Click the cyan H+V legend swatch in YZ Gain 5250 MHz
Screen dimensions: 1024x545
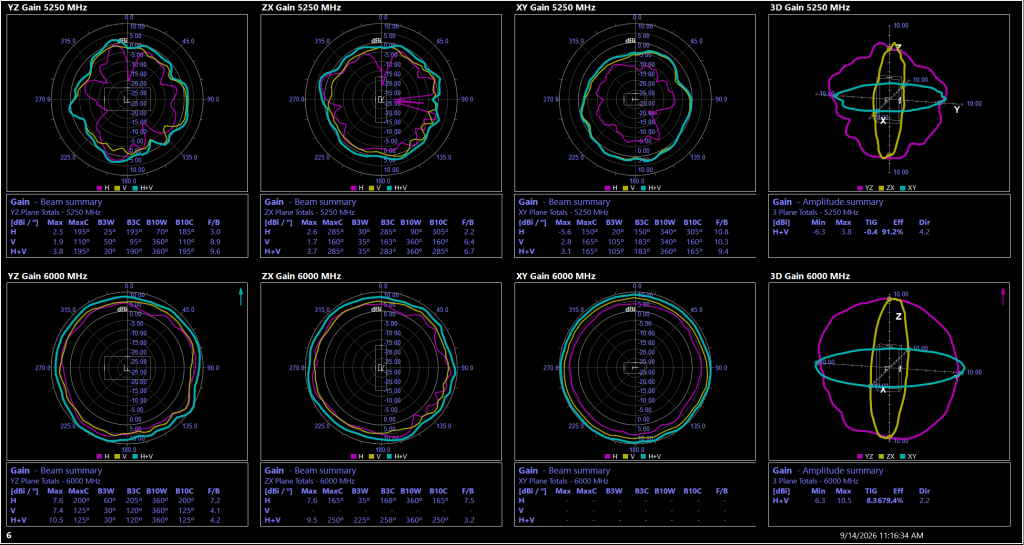coord(135,187)
